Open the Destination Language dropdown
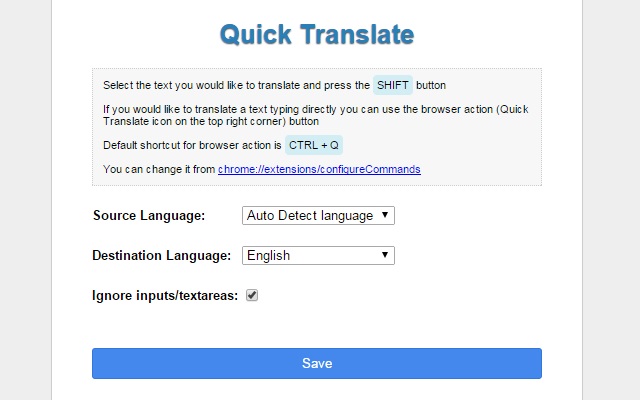 pyautogui.click(x=318, y=255)
